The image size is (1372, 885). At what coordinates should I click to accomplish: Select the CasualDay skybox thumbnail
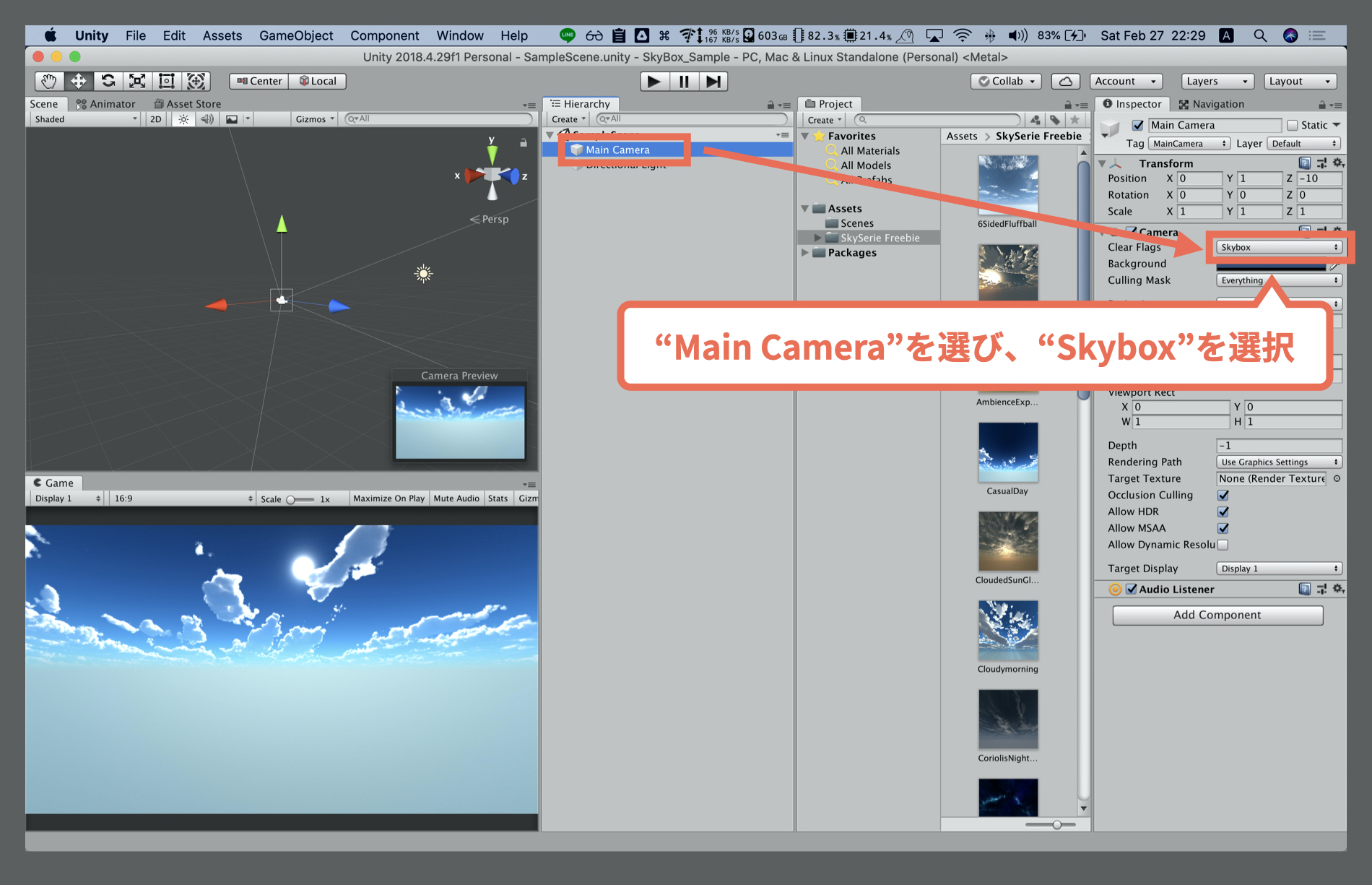pos(1008,453)
